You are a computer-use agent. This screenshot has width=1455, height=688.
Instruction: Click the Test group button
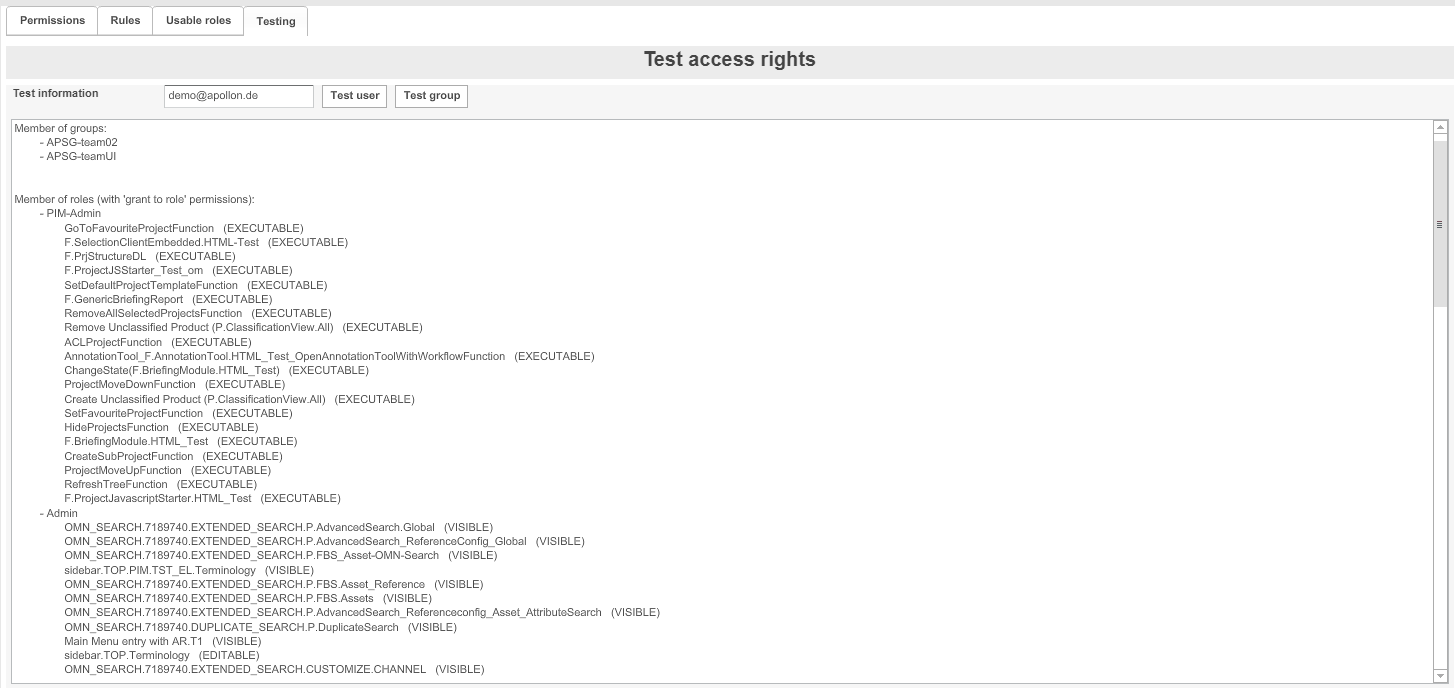tap(431, 95)
